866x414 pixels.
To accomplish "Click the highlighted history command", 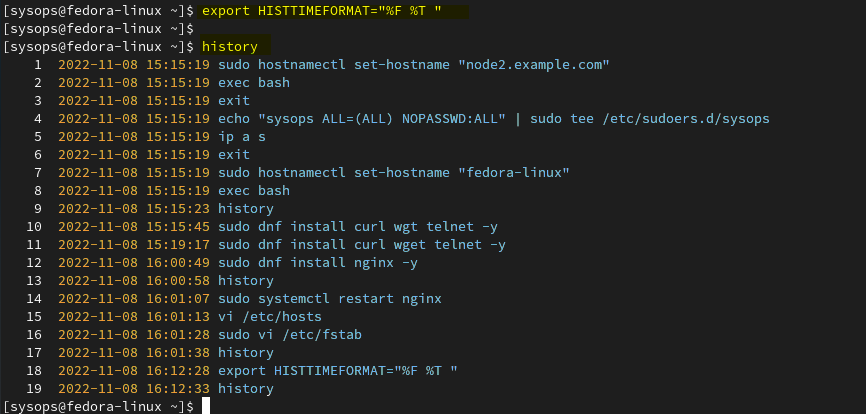I will (x=230, y=47).
